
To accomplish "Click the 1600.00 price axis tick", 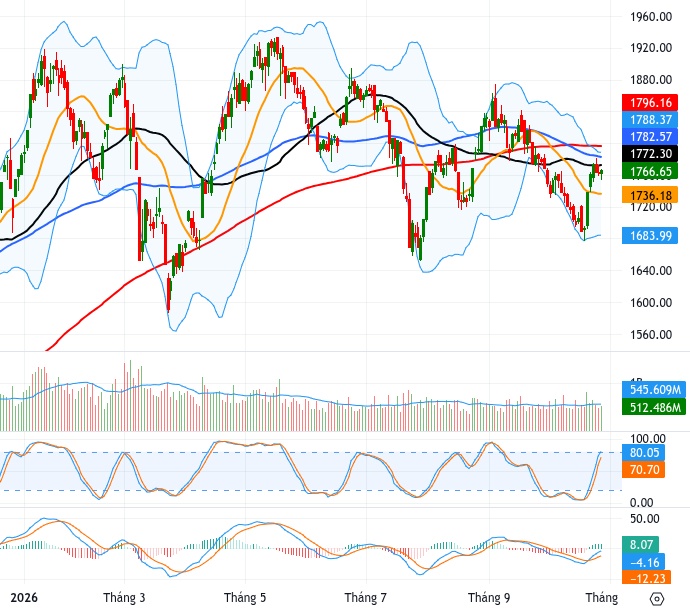I will (x=651, y=302).
